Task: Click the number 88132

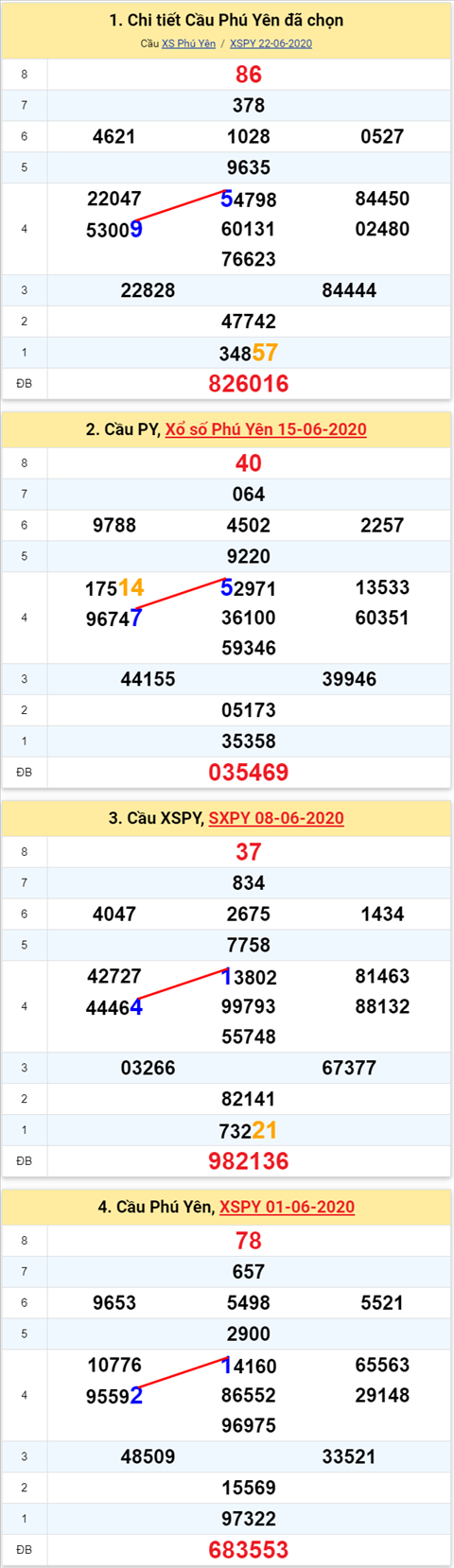Action: click(382, 1006)
